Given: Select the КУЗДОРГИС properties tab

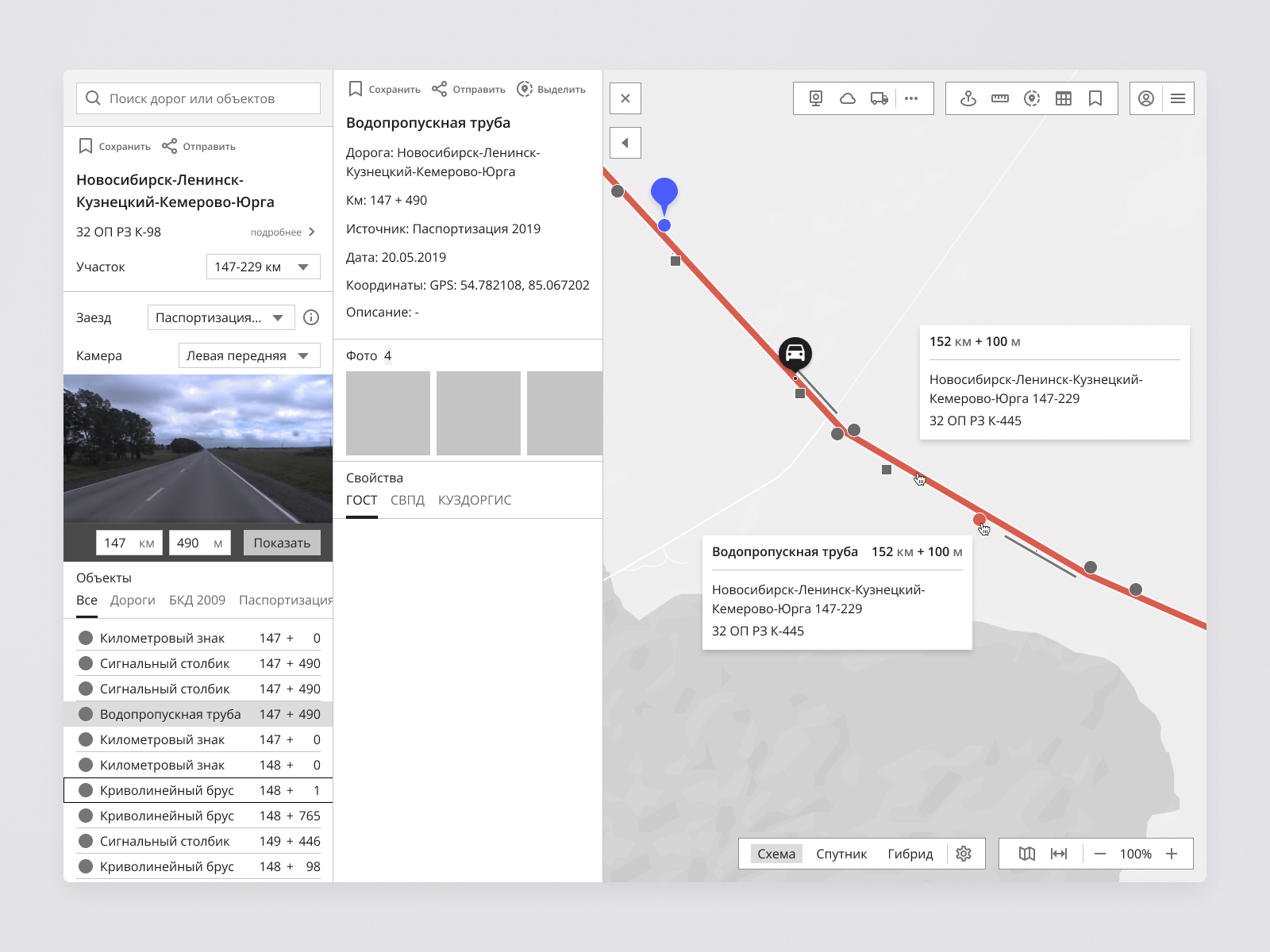Looking at the screenshot, I should [475, 501].
